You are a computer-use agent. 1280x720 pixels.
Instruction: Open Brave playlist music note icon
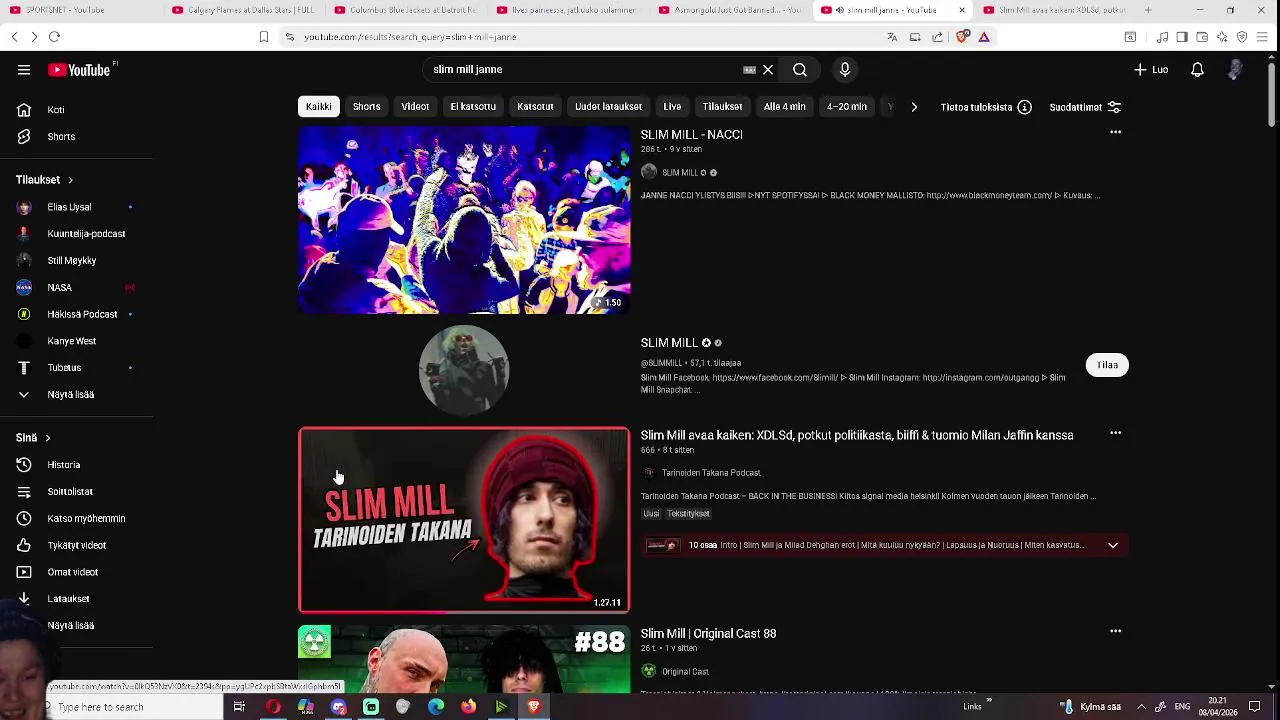point(1162,37)
